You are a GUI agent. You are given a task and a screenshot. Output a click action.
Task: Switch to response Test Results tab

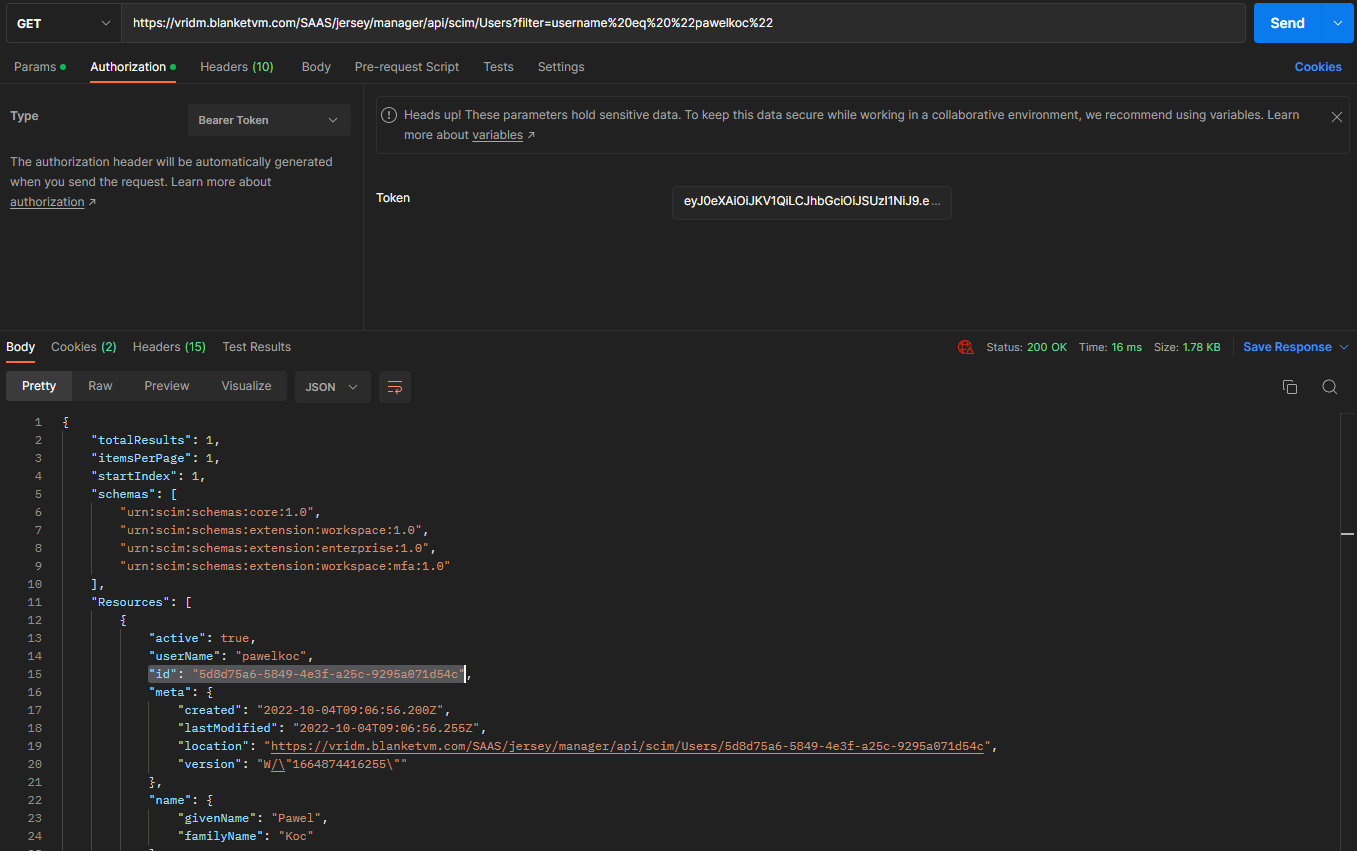tap(256, 347)
